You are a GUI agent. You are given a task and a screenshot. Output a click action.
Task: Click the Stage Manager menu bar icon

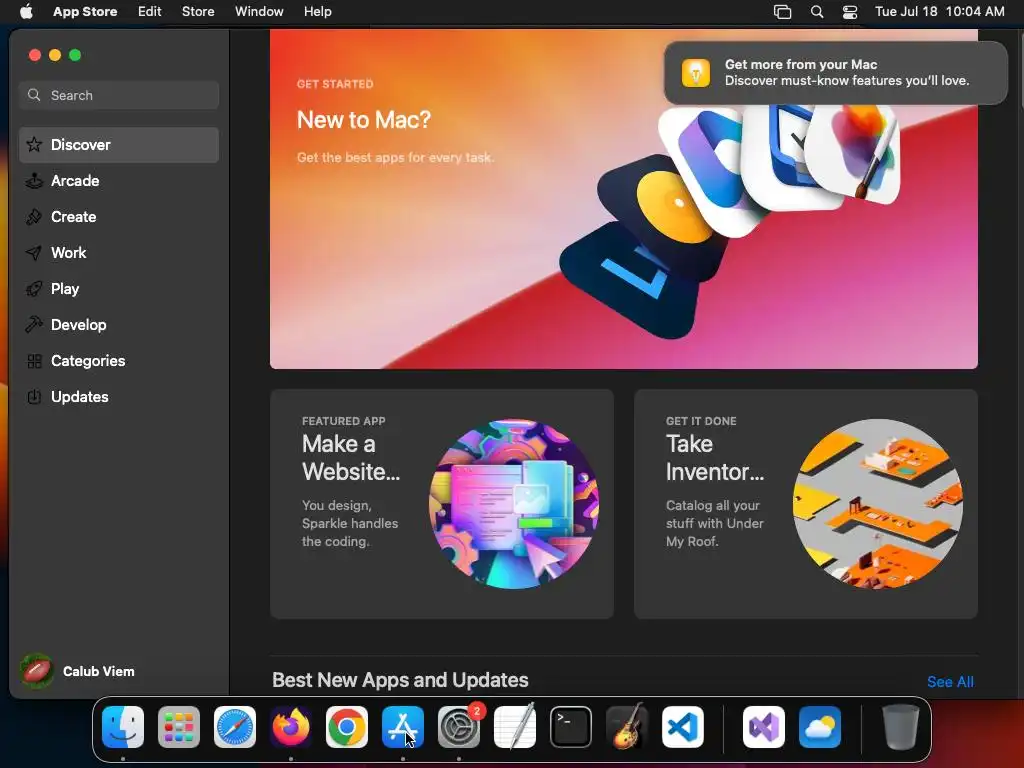pos(782,12)
